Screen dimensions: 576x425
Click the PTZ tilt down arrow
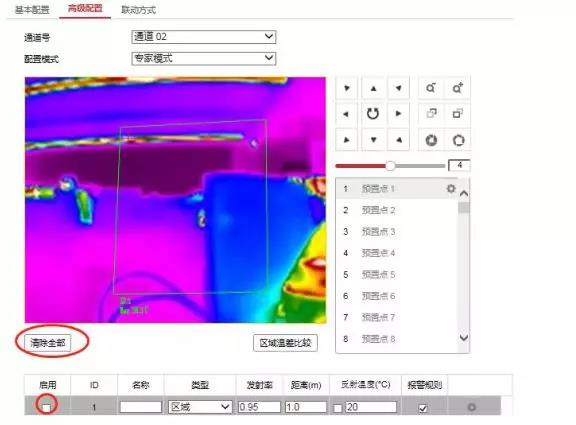[x=373, y=140]
